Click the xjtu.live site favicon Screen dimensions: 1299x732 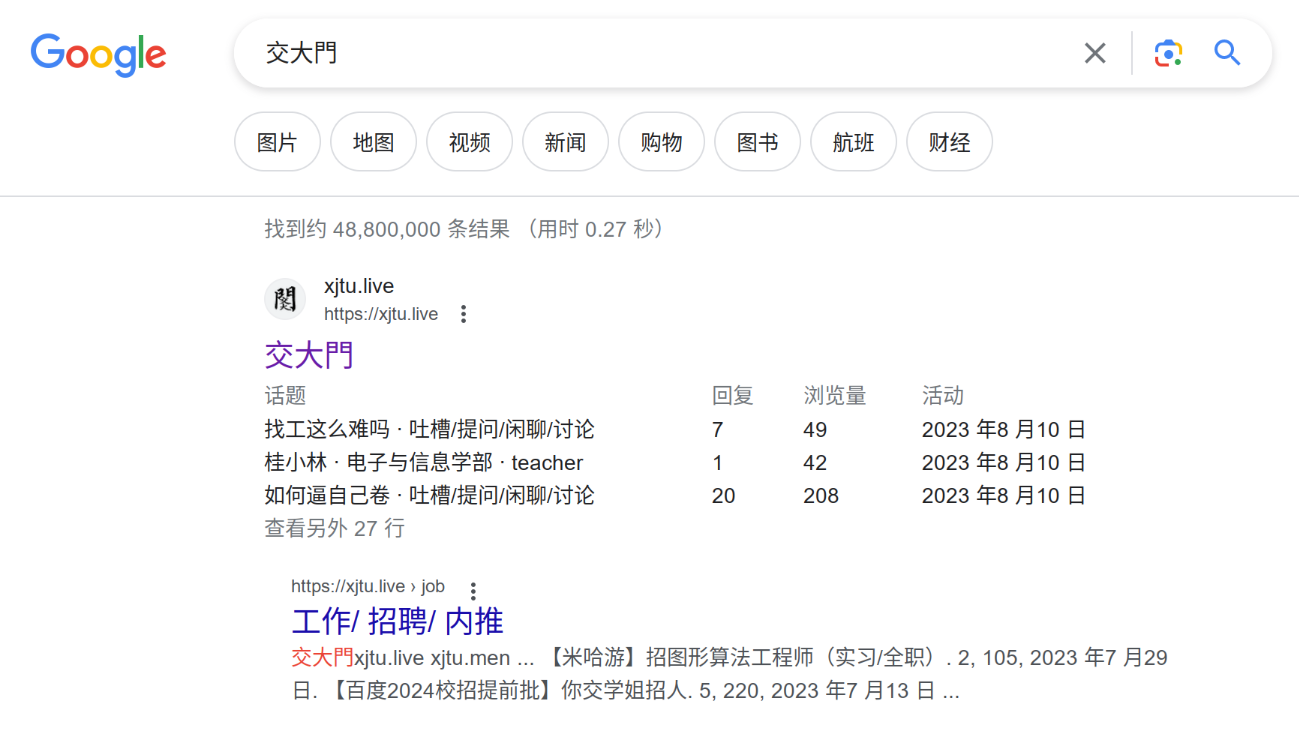click(x=285, y=299)
